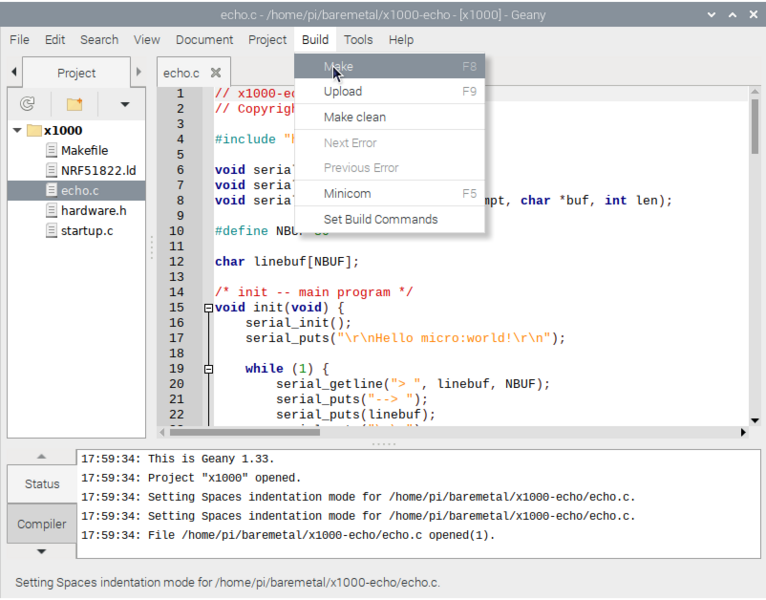Choose Make clean from Build menu
Viewport: 766px width, 600px height.
point(389,117)
